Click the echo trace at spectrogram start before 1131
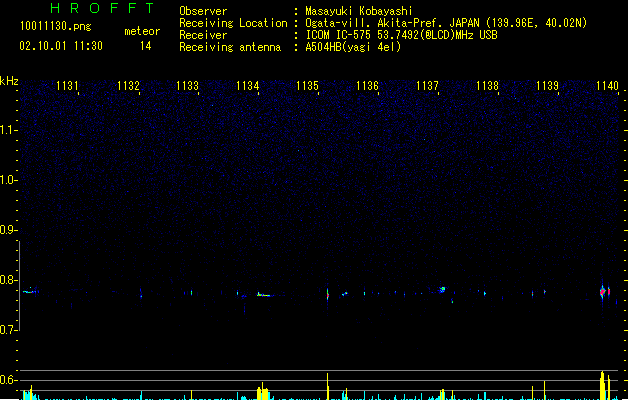Screen dimensions: 629x400 [x=30, y=291]
